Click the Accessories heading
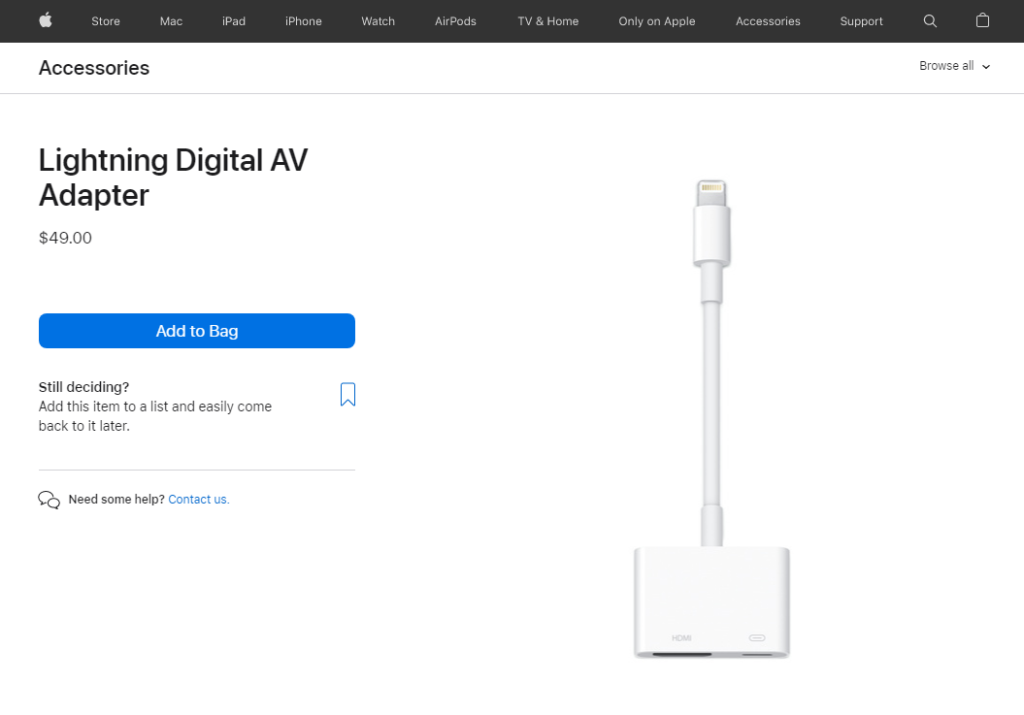1024x715 pixels. pos(93,67)
